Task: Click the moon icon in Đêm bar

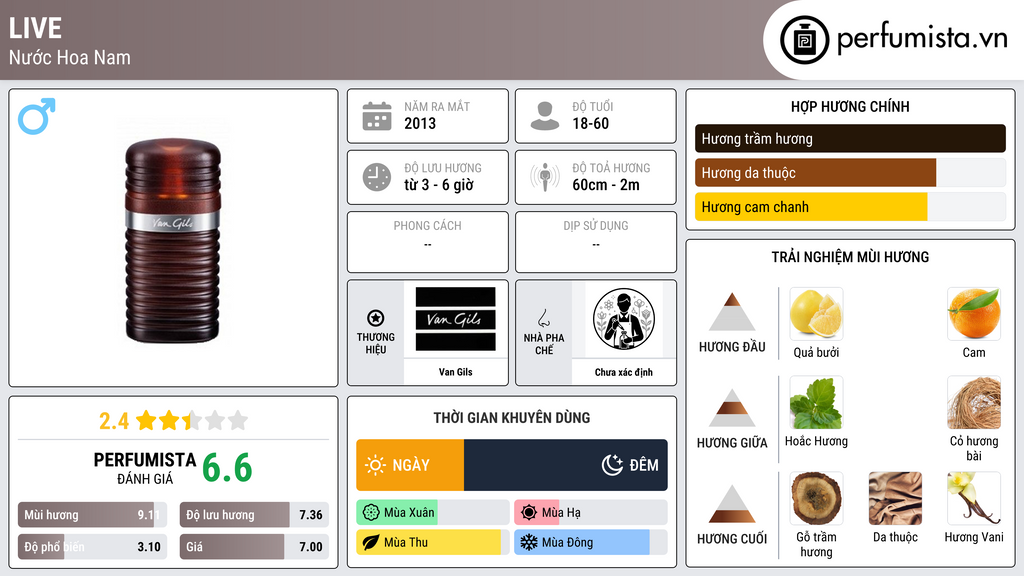Action: click(x=612, y=465)
